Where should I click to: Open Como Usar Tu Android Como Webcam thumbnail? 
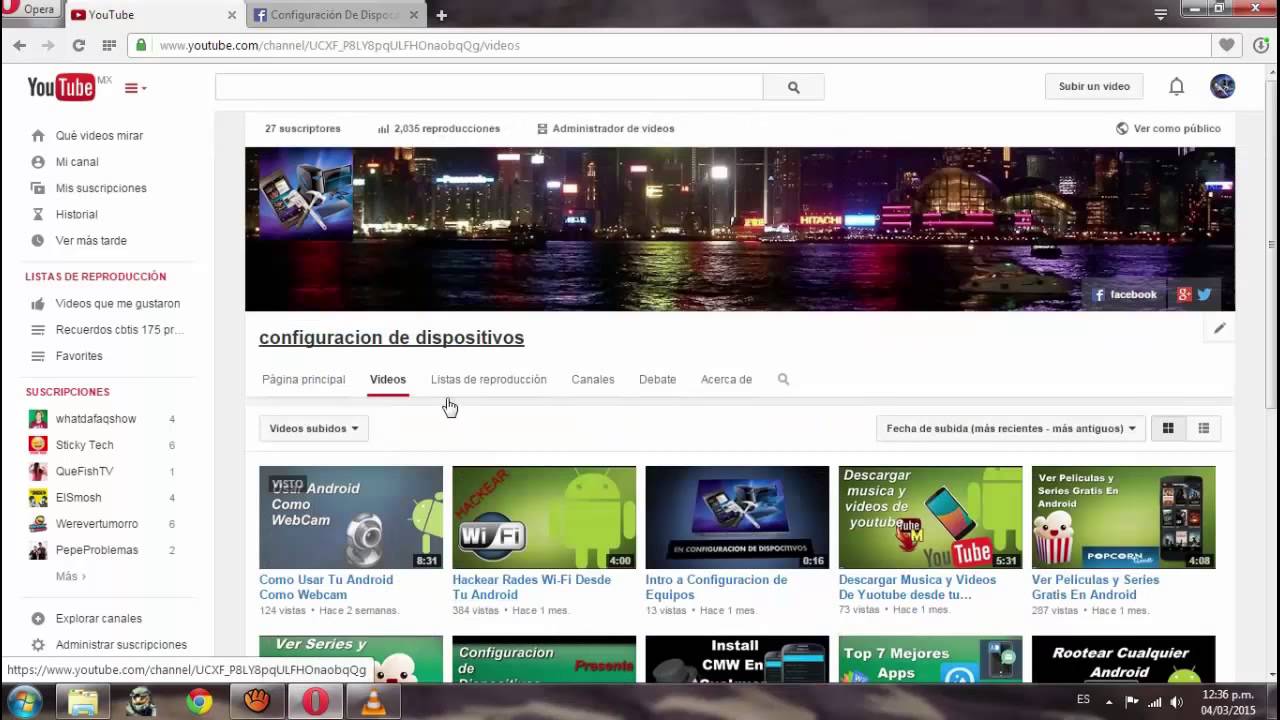(x=351, y=517)
